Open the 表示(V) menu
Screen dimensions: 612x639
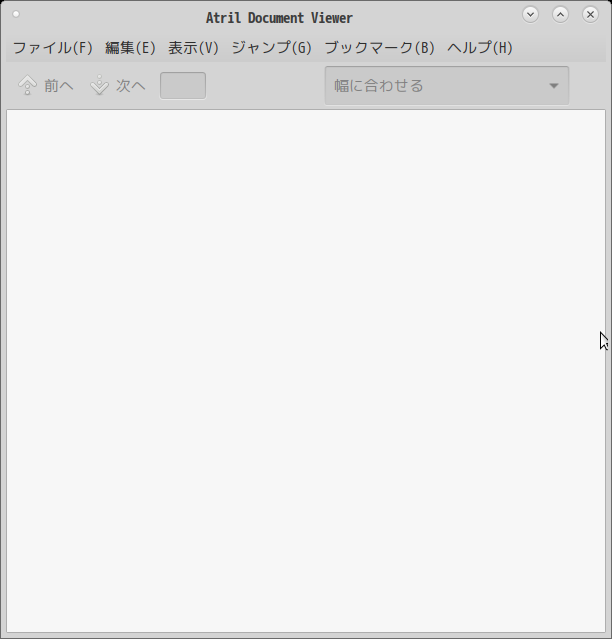194,48
